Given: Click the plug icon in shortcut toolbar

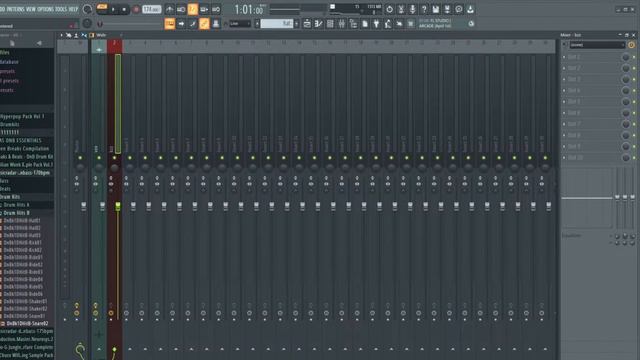Looking at the screenshot, I should click(376, 24).
